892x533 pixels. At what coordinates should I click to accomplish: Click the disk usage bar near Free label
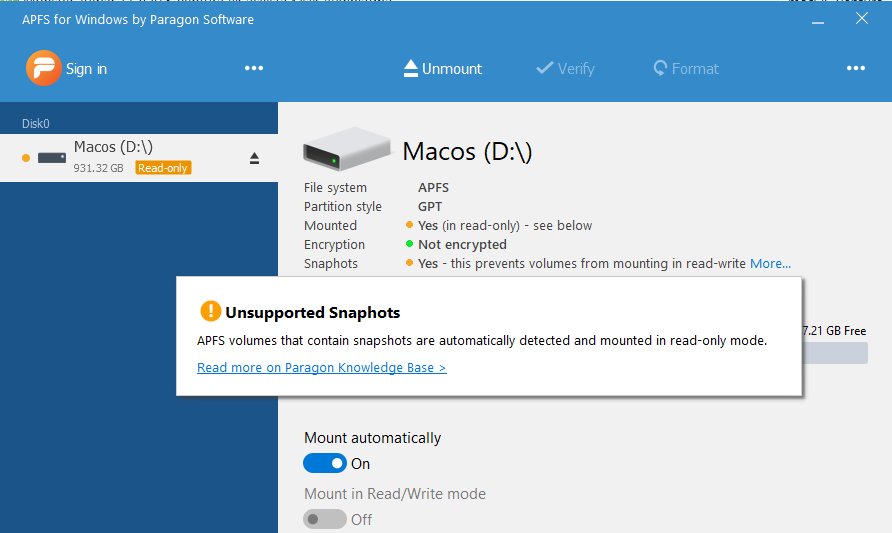pos(835,353)
